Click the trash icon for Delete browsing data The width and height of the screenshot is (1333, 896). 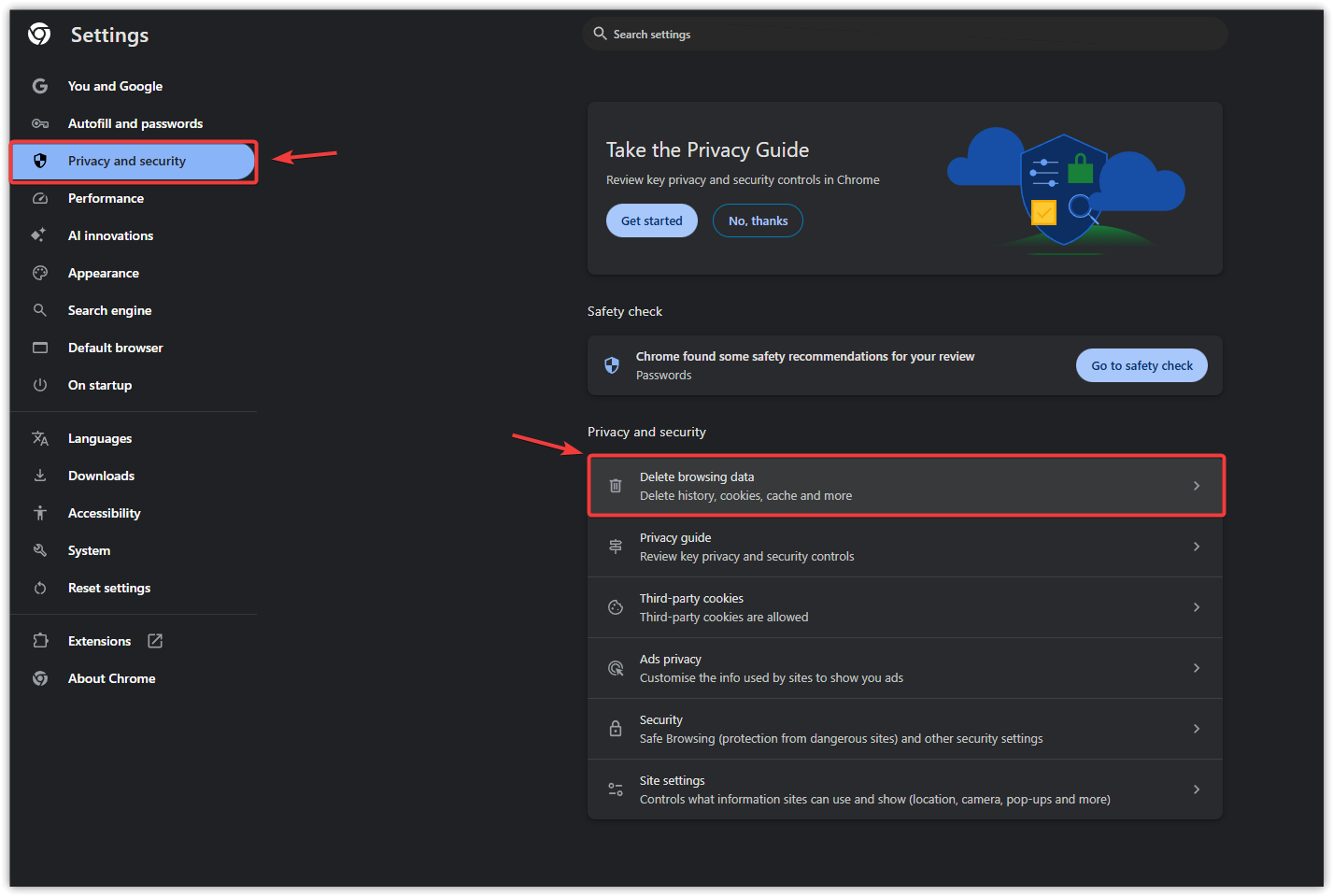(x=616, y=486)
